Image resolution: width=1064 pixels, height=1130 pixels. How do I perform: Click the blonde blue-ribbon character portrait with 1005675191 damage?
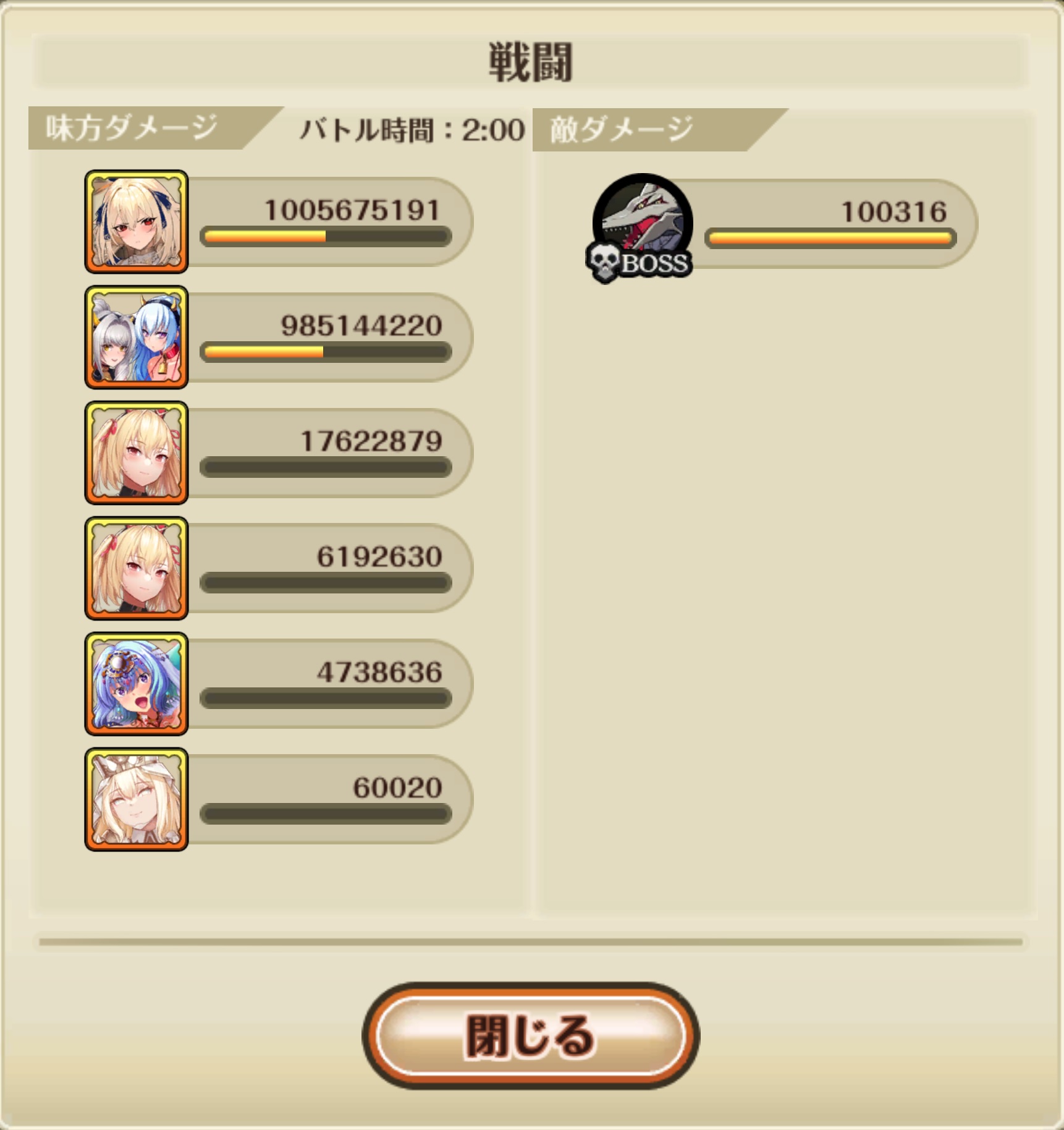click(136, 221)
